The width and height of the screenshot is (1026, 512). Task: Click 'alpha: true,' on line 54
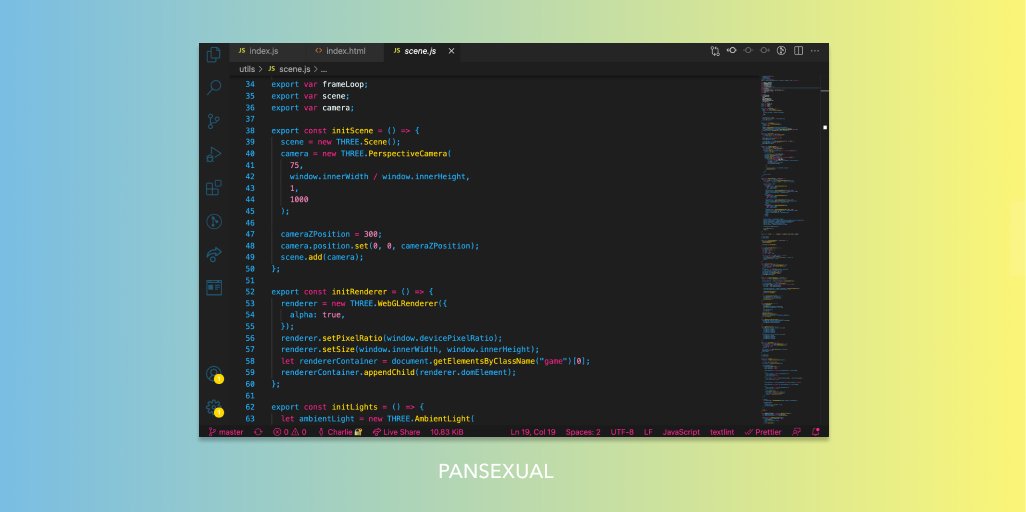point(317,315)
